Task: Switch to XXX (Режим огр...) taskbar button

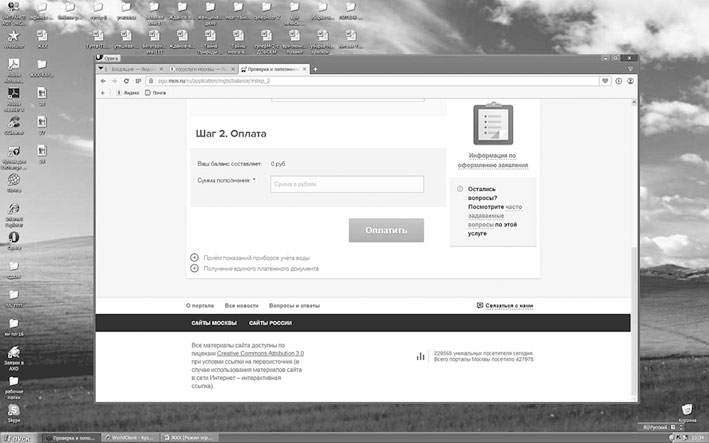Action: pyautogui.click(x=190, y=438)
